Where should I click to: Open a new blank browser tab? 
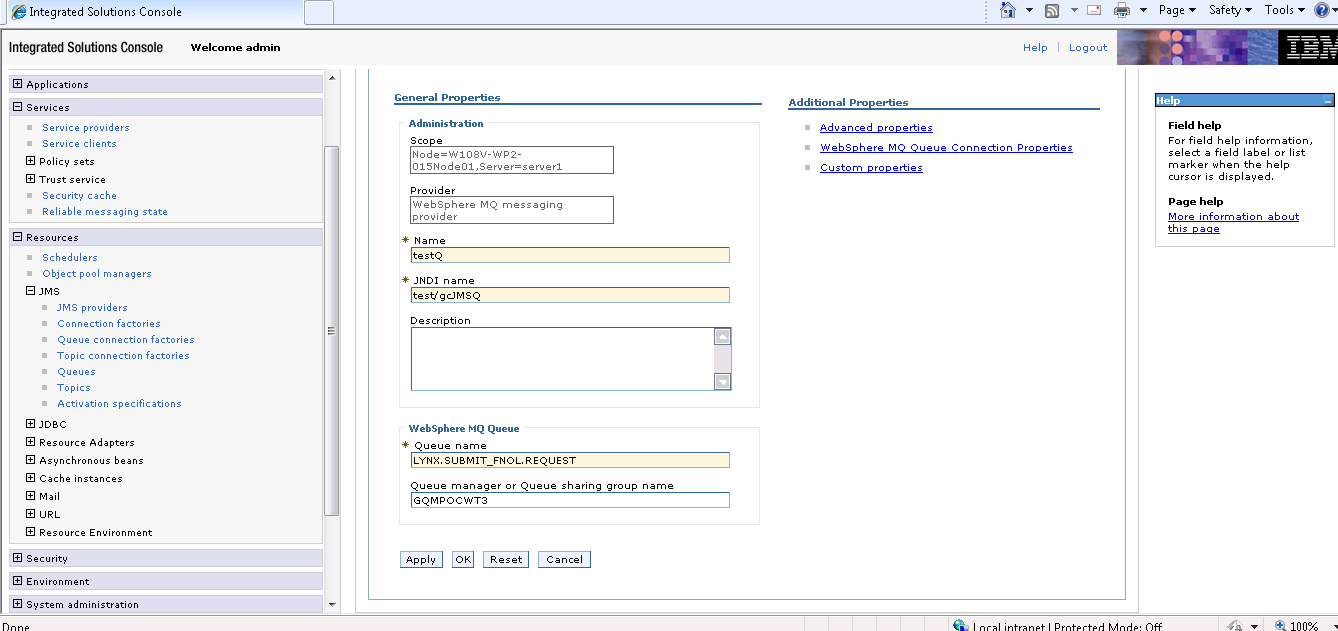[318, 12]
